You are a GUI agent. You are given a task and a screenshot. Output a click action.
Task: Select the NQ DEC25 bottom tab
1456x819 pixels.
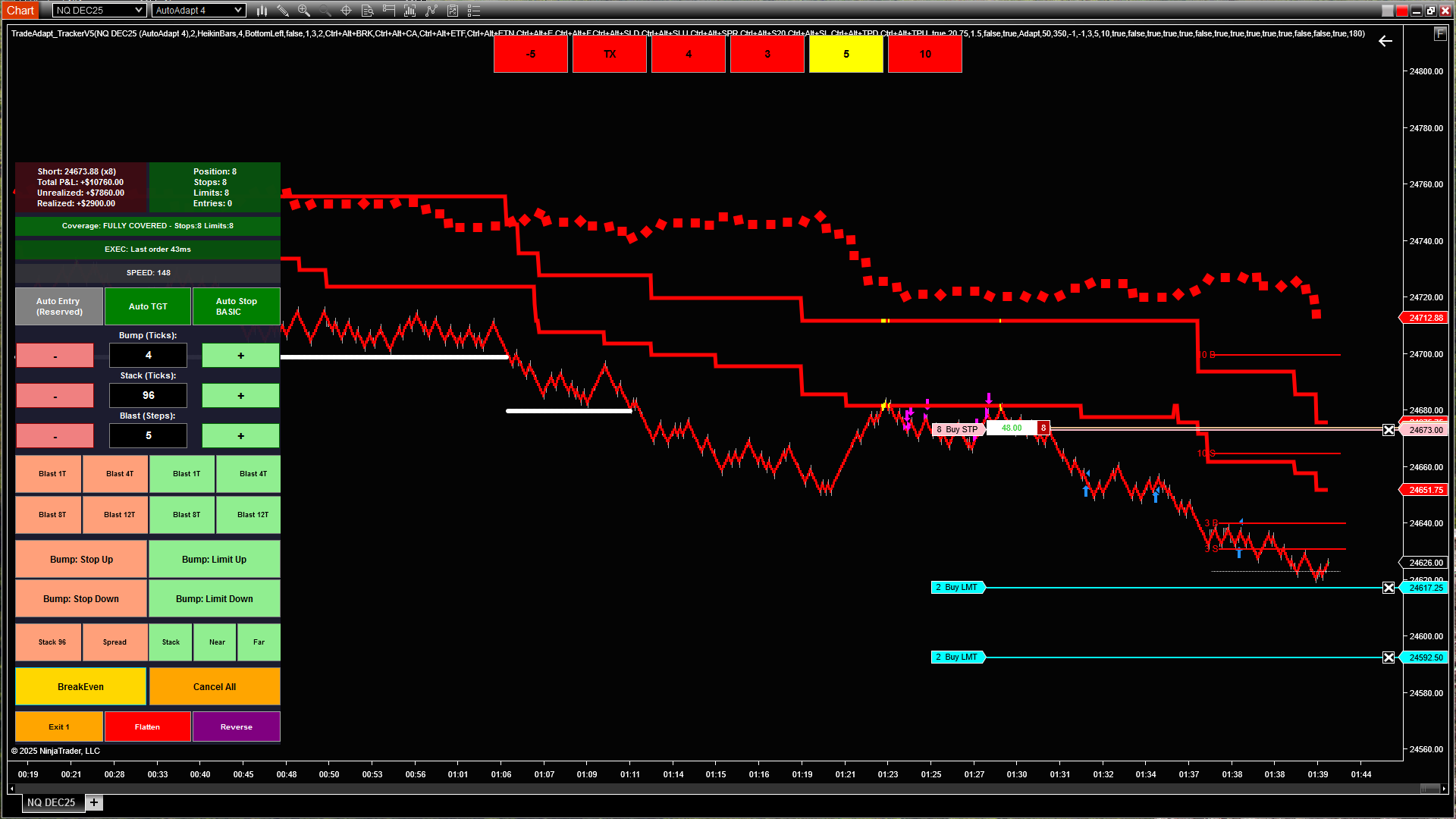(52, 802)
